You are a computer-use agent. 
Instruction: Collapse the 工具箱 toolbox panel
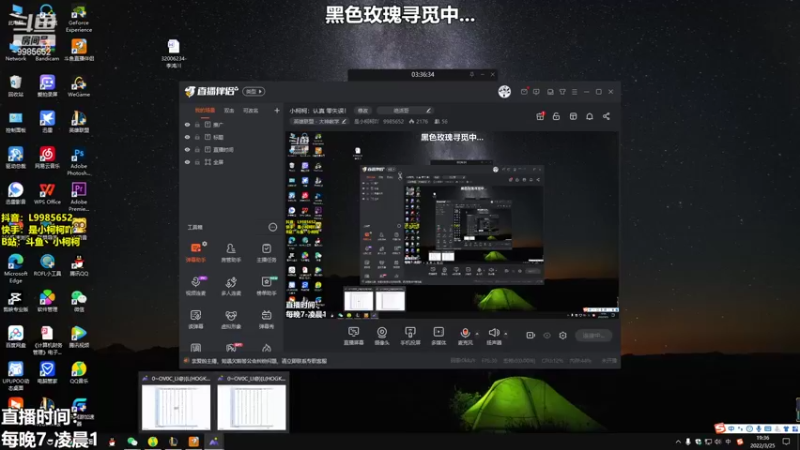coord(273,227)
